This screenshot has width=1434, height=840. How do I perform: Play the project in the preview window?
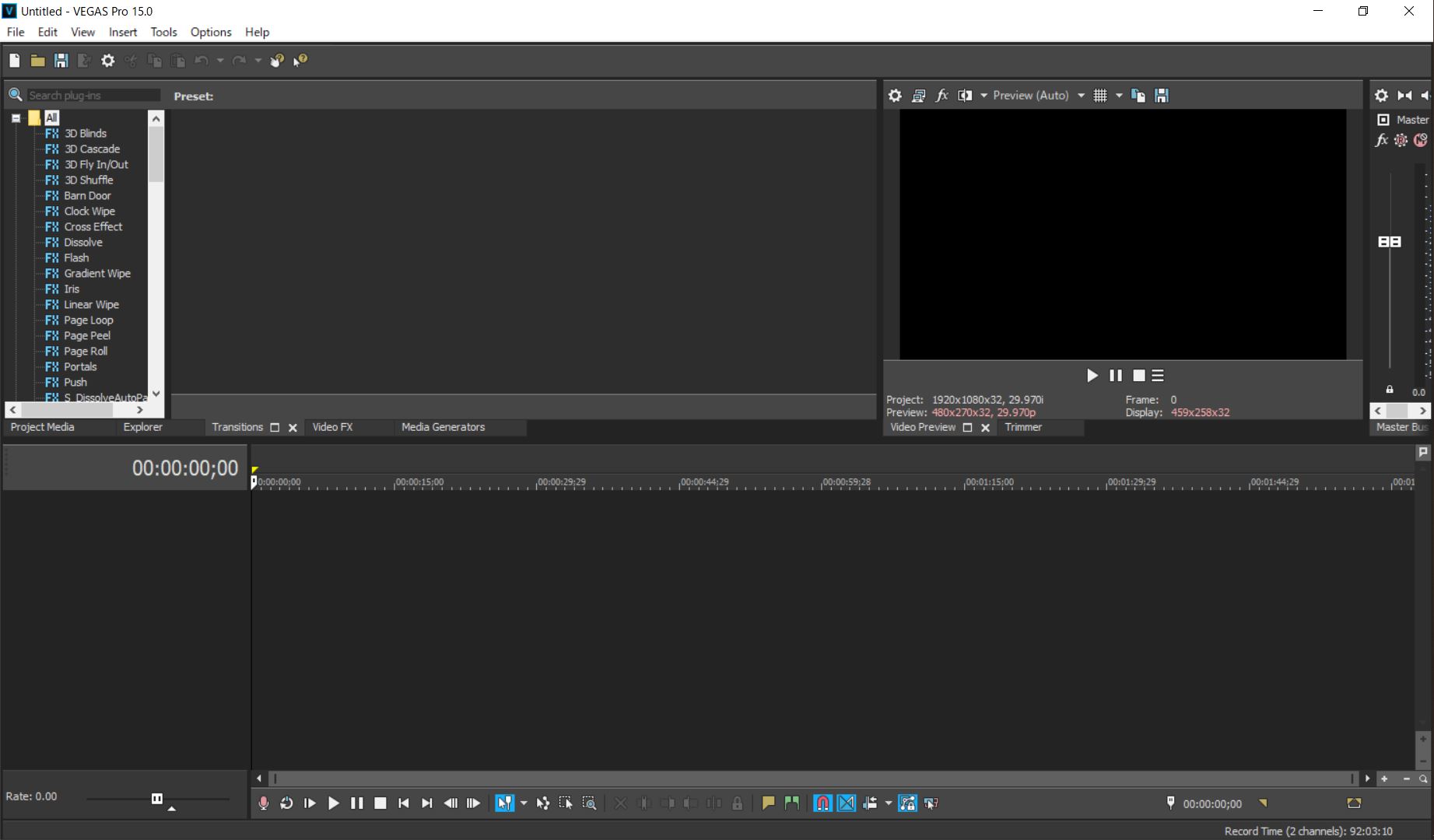point(1092,376)
